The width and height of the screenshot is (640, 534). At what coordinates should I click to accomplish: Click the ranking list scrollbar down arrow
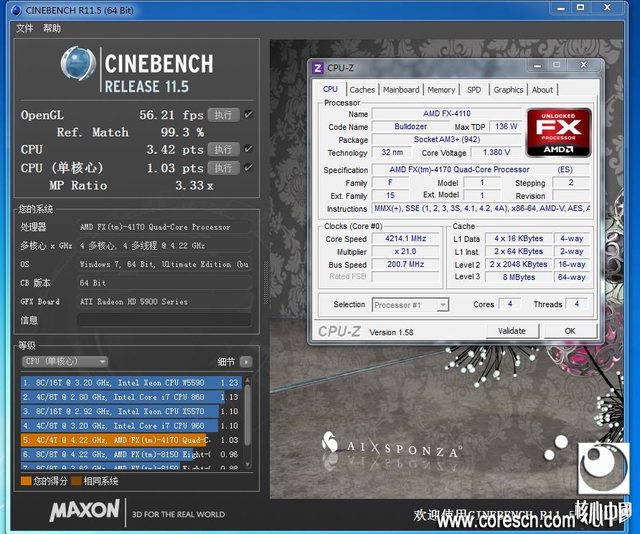point(247,465)
